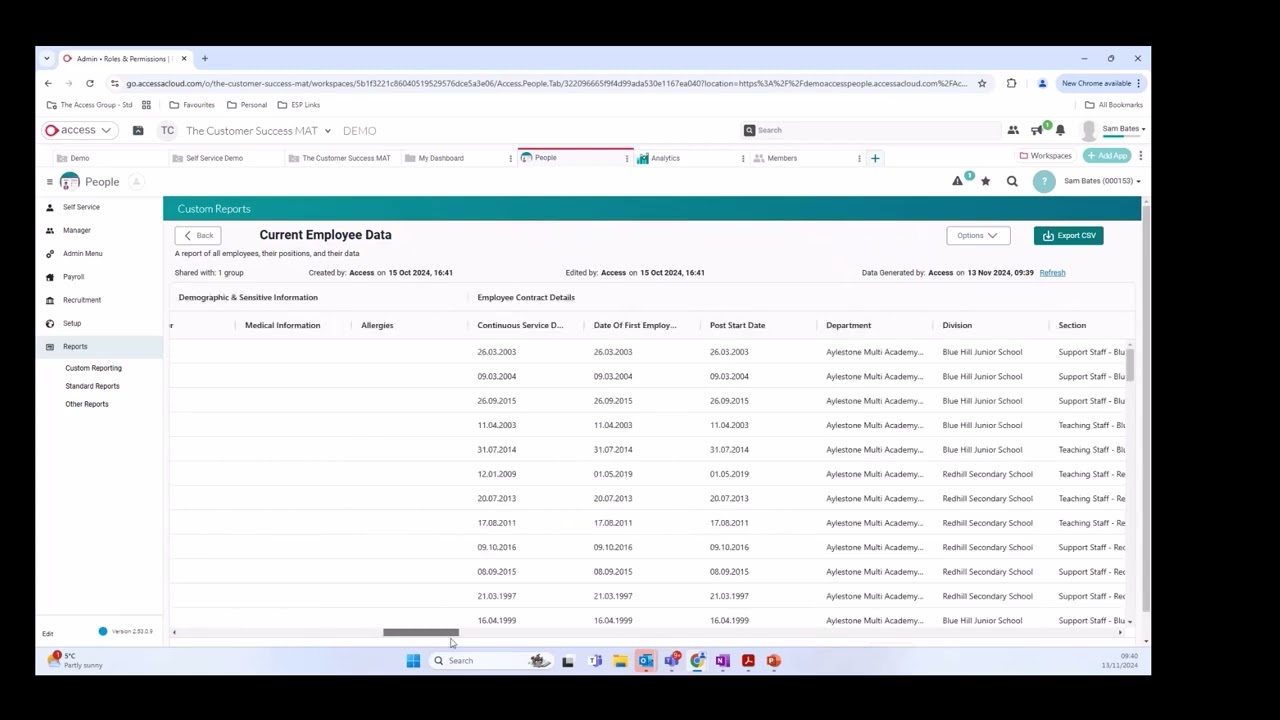Click the top workspace Search field
1280x720 pixels.
[x=870, y=130]
